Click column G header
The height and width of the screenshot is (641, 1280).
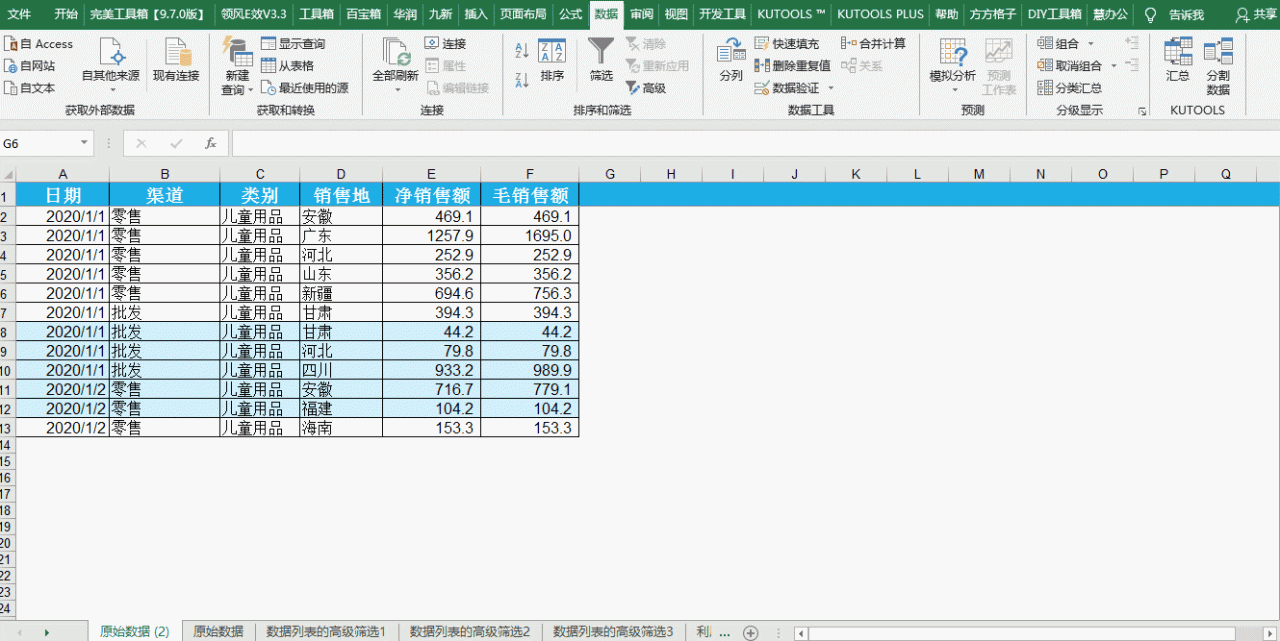tap(610, 174)
